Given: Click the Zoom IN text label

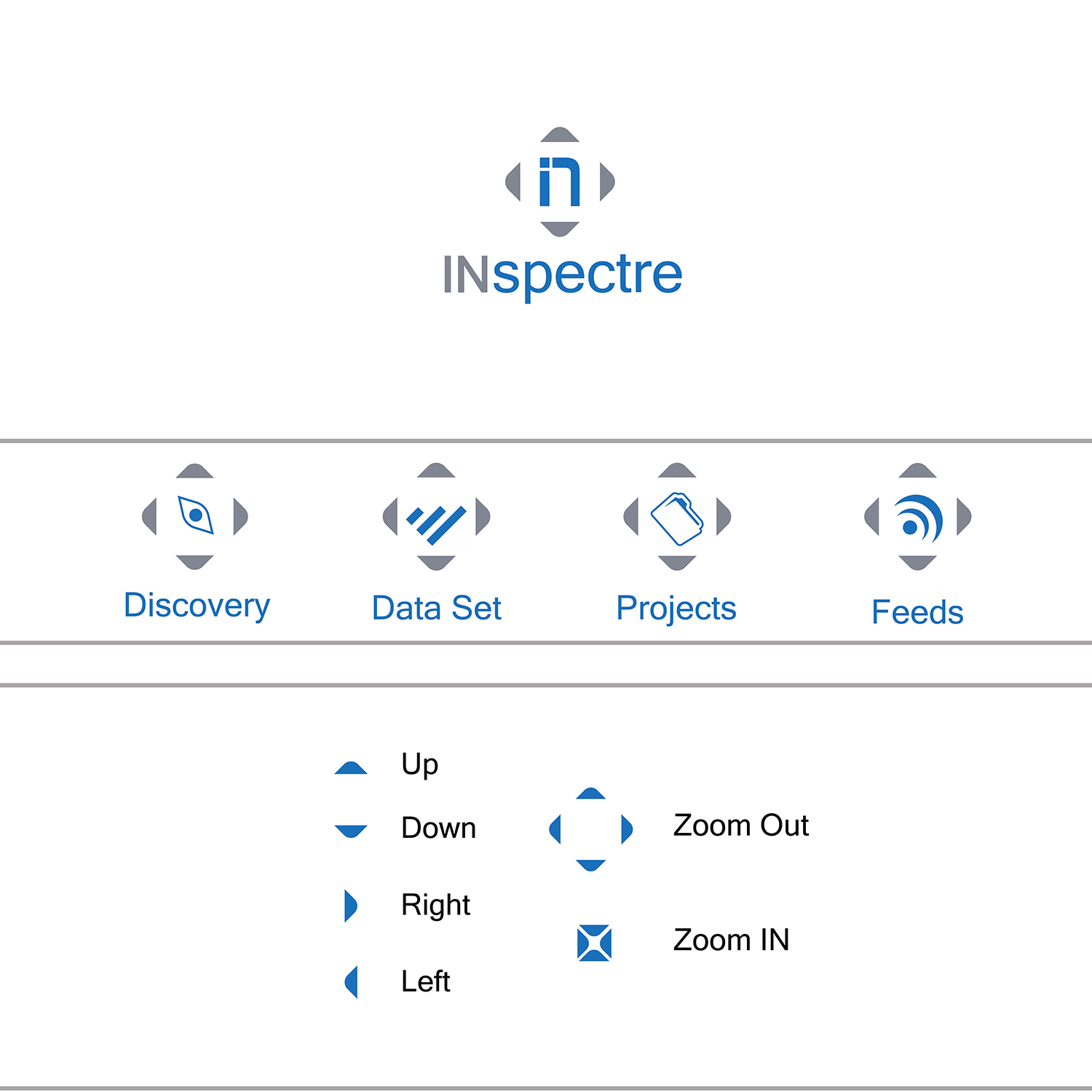Looking at the screenshot, I should pos(731,940).
